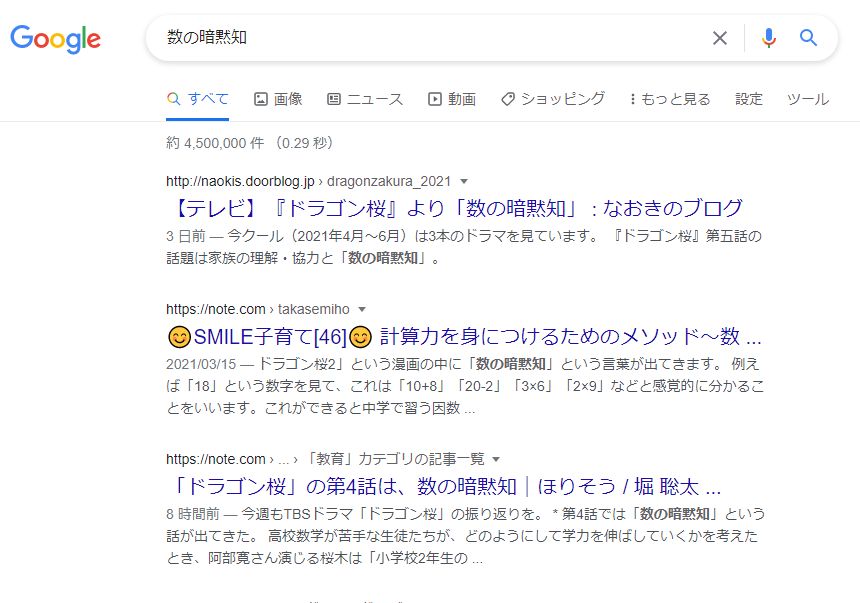Open the ほりそう / 堀 聡太 result link
860x603 pixels.
pyautogui.click(x=444, y=486)
